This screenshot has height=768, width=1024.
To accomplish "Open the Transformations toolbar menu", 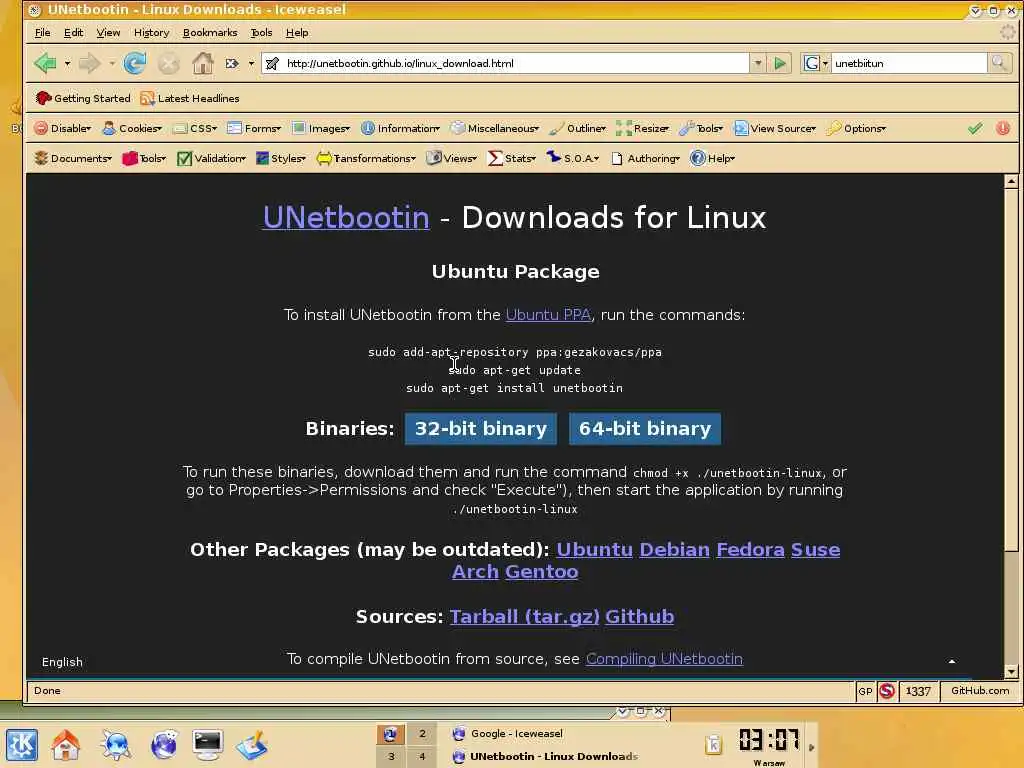I will coord(366,159).
